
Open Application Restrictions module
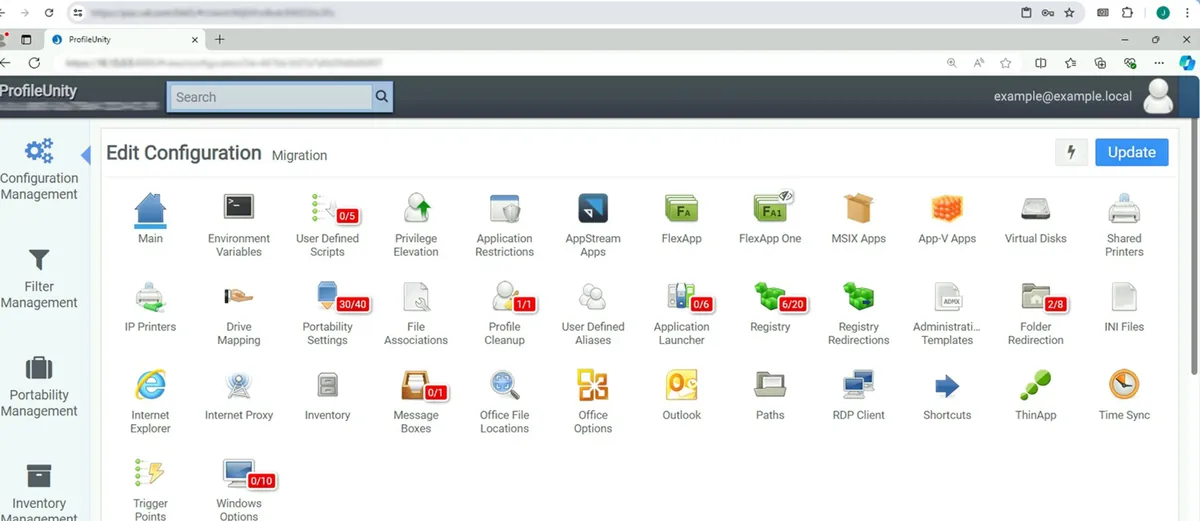(504, 225)
